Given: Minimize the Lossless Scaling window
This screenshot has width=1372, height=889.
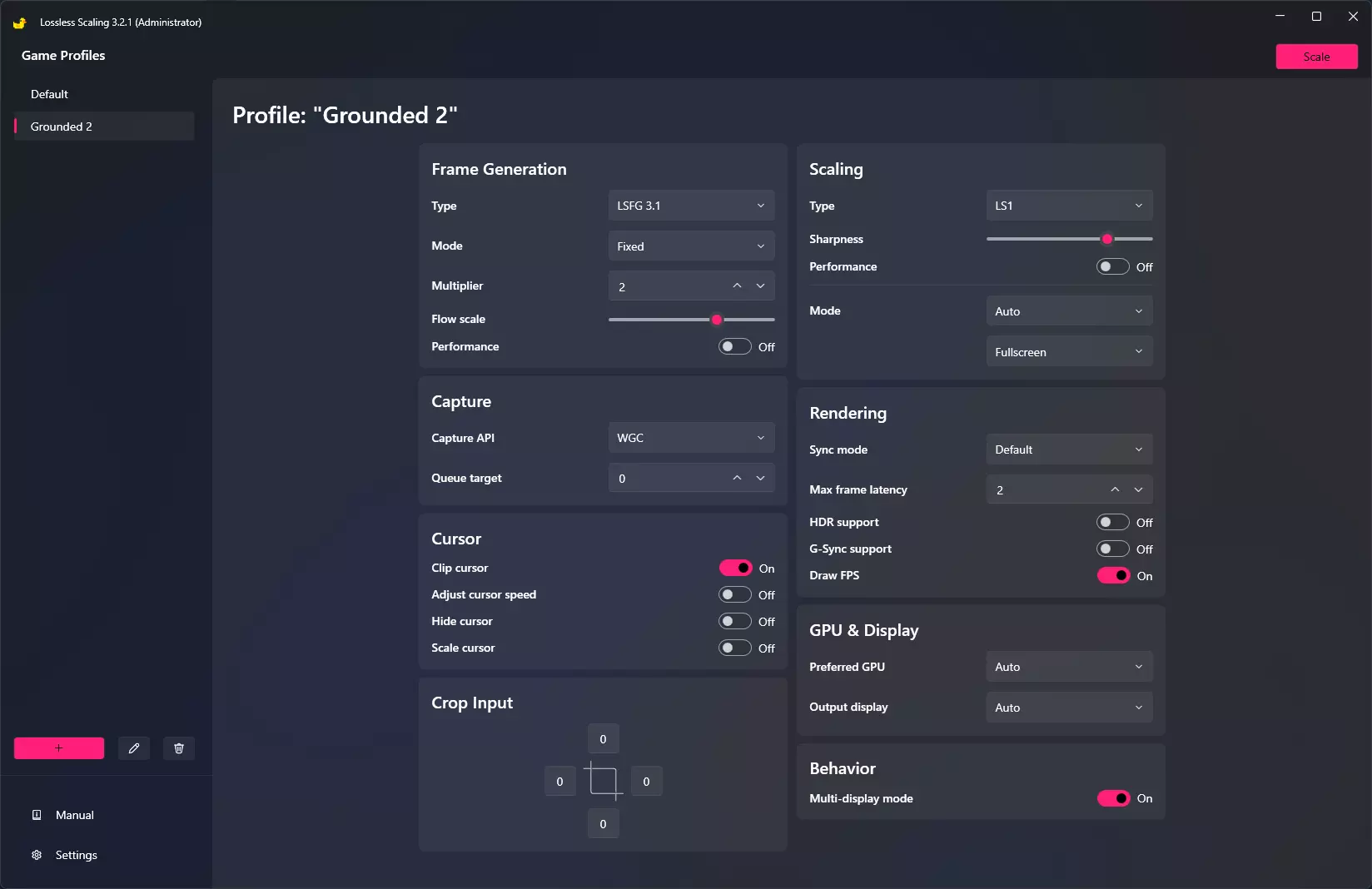Looking at the screenshot, I should click(1280, 17).
